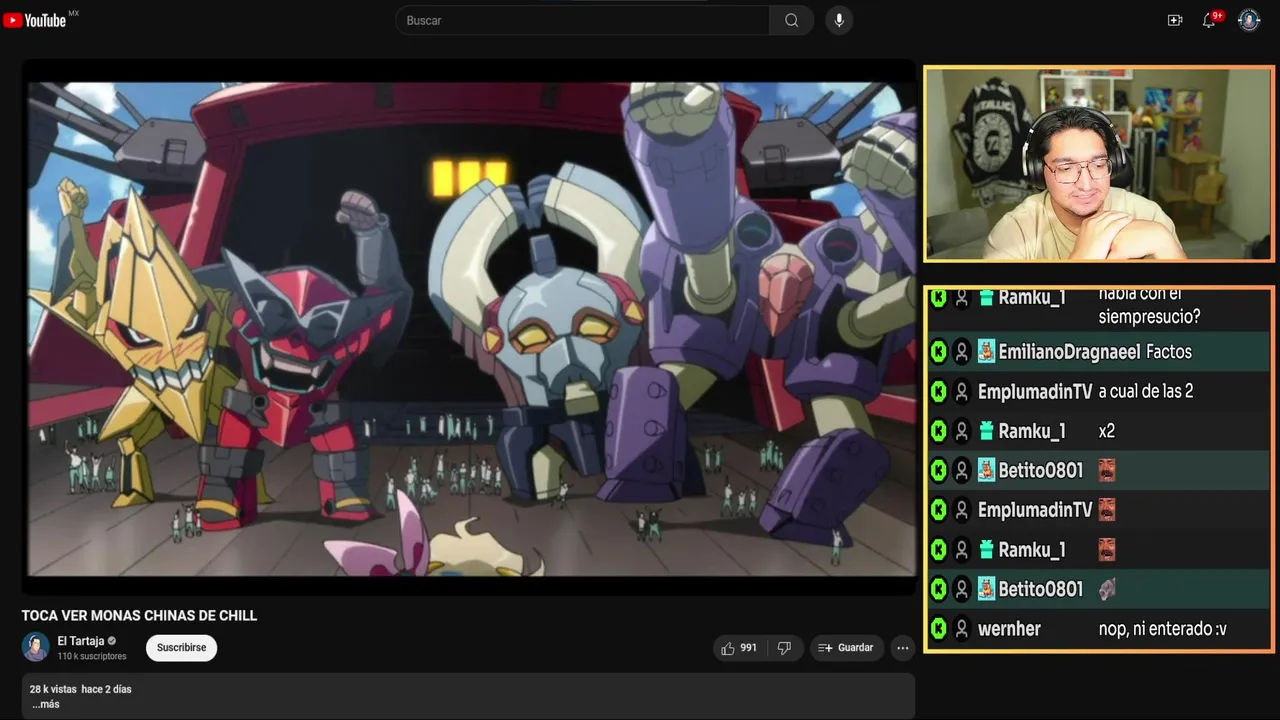
Task: Open the account avatar menu
Action: pos(1249,20)
